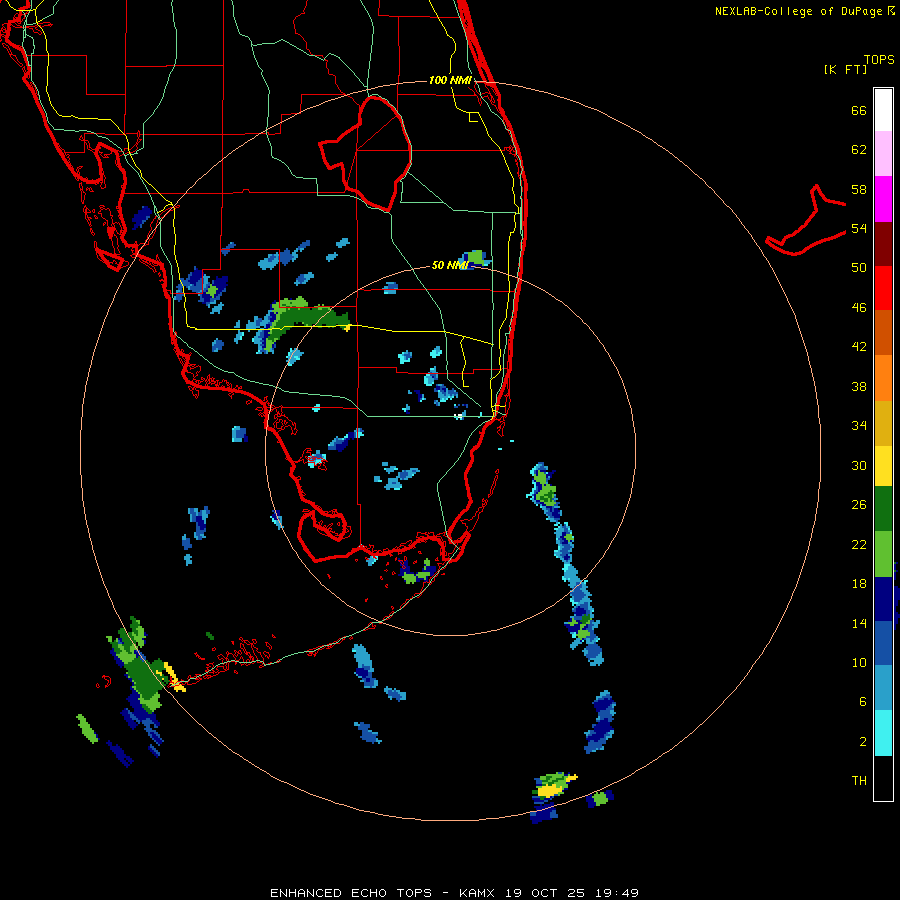The height and width of the screenshot is (900, 900).
Task: Click the black TH legend swatch
Action: [883, 778]
